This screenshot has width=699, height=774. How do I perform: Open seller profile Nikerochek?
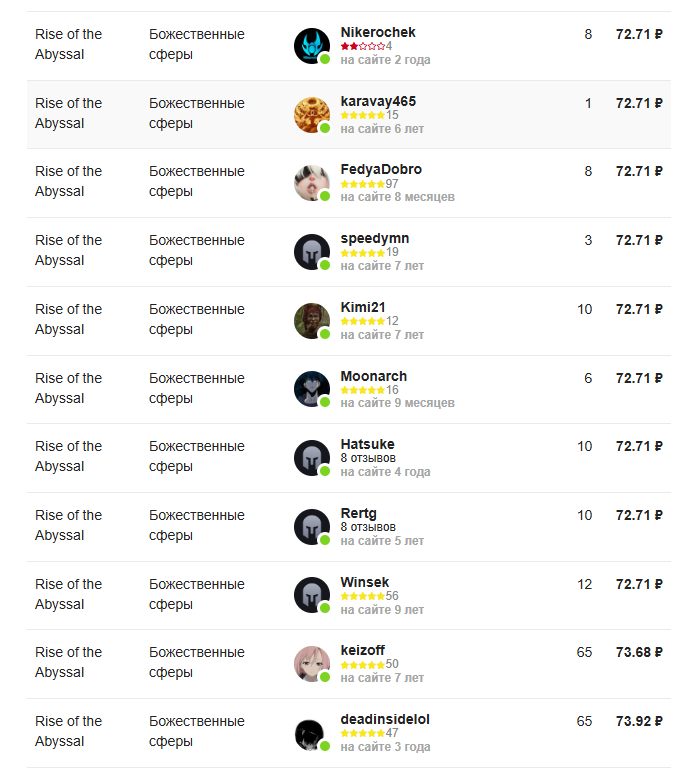point(378,33)
